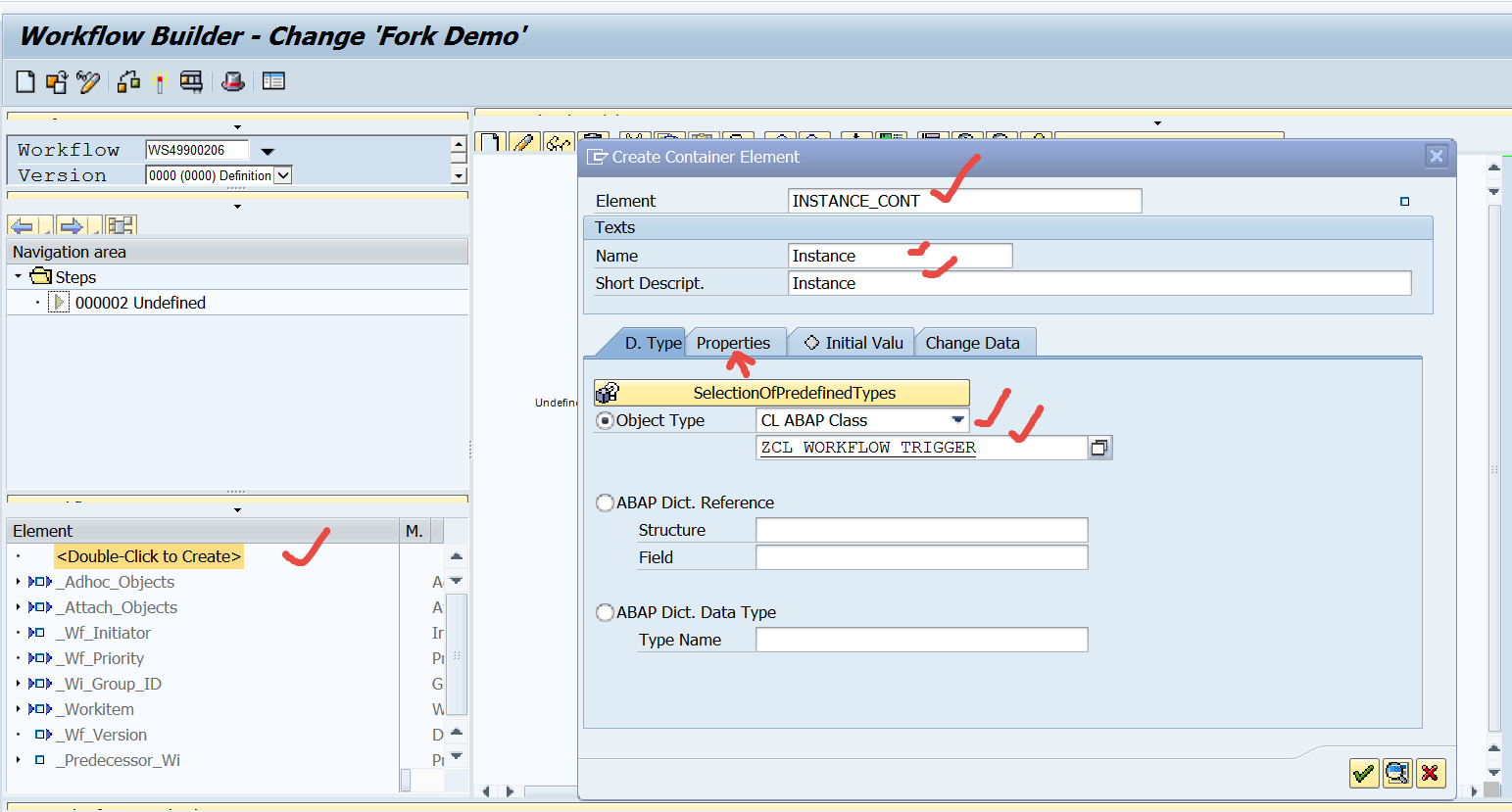Screen dimensions: 1512x812
Task: Select the ABAP Dict. Data Type option
Action: pos(605,612)
